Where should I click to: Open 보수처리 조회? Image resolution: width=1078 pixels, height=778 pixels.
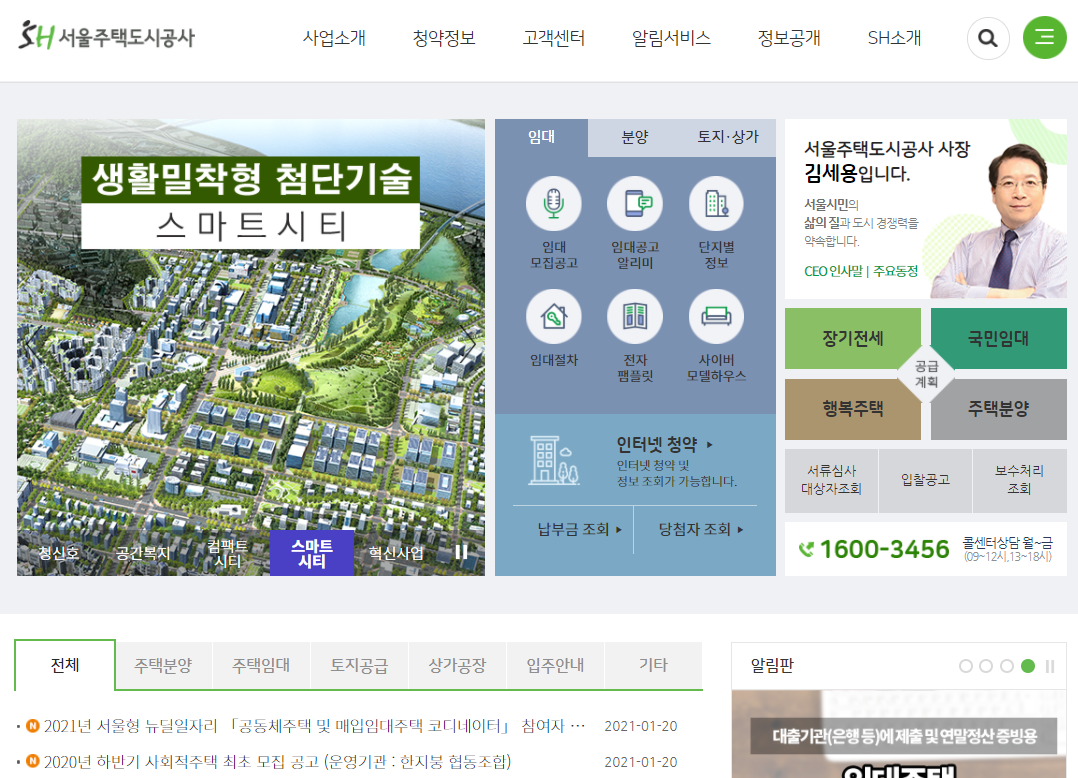(1020, 480)
